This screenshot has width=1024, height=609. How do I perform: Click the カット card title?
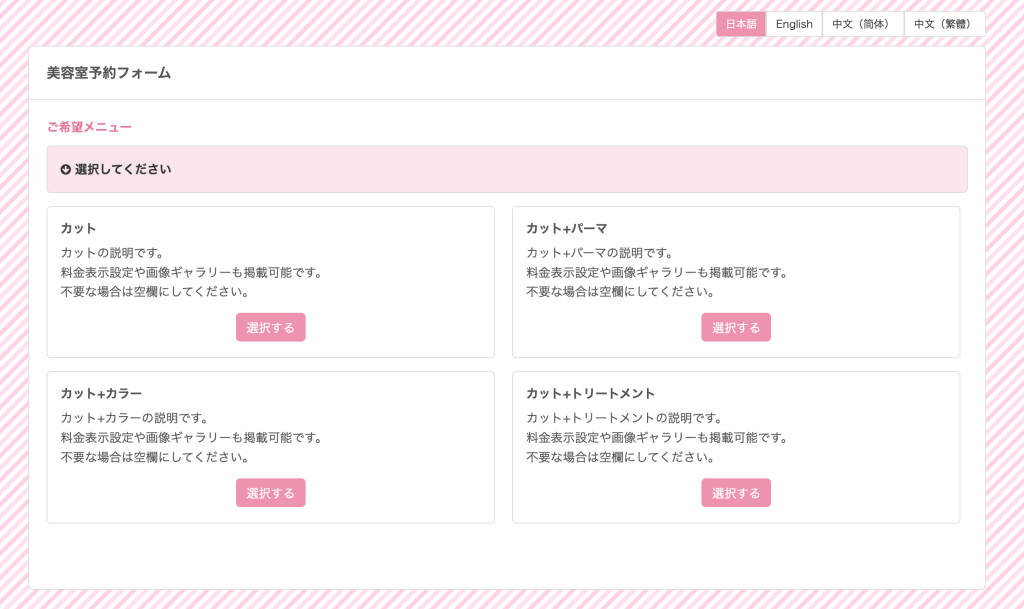tap(79, 228)
